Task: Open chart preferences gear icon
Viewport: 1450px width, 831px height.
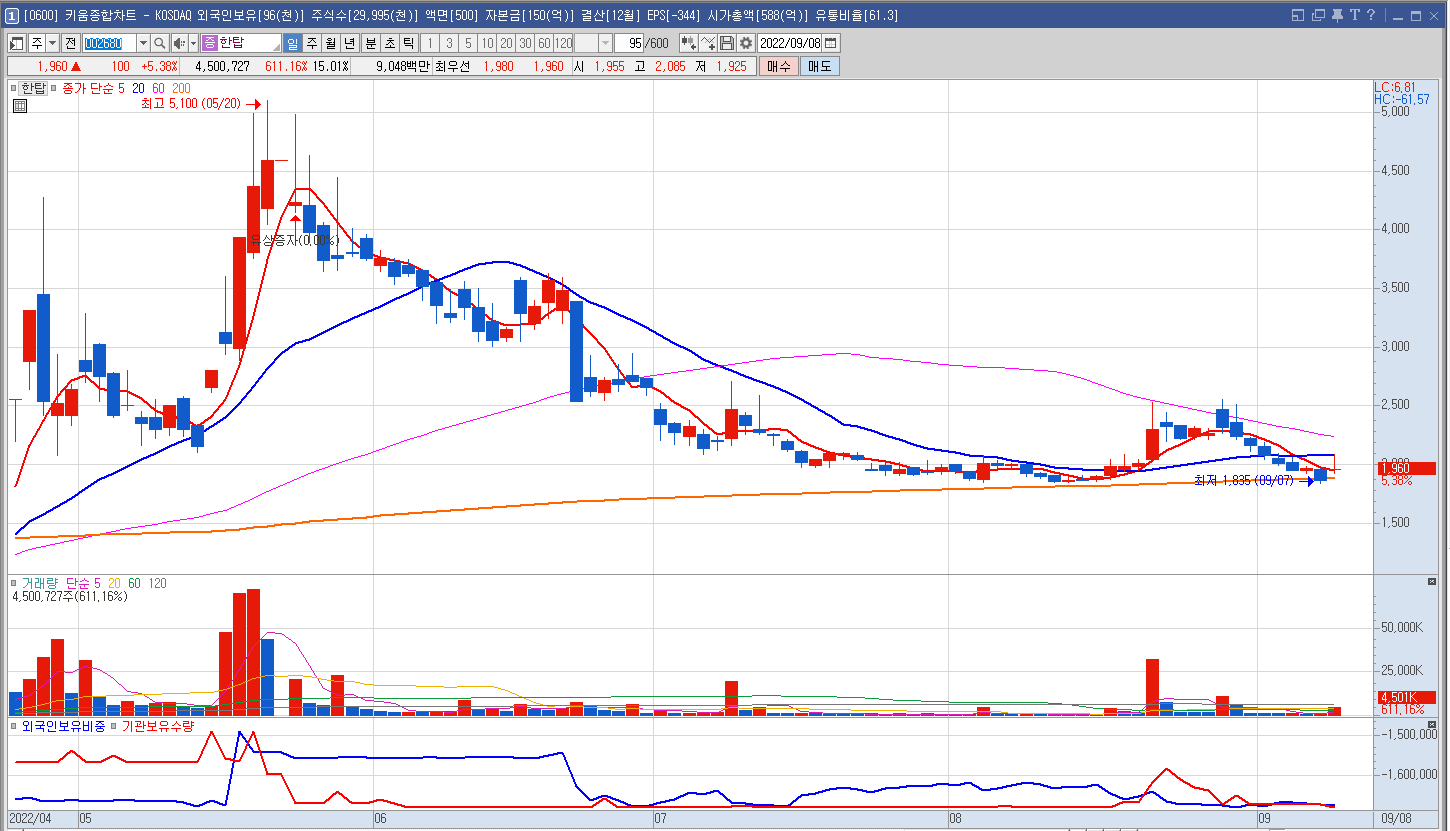Action: [x=746, y=43]
